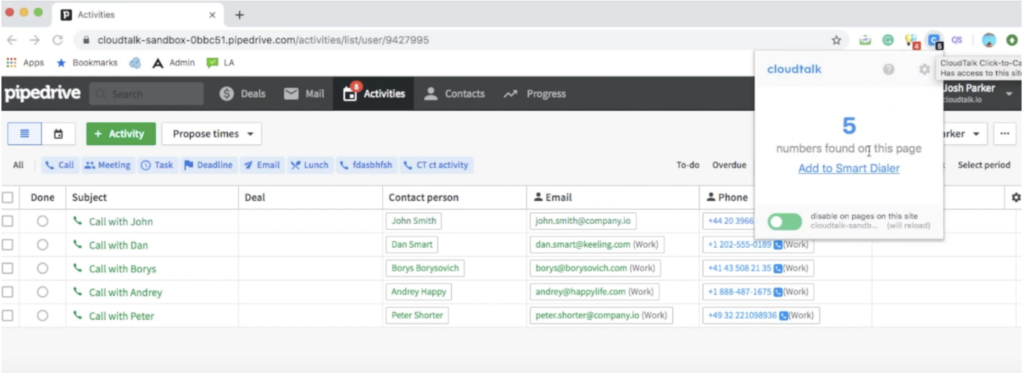The height and width of the screenshot is (373, 1024).
Task: Click the QS browser extension icon
Action: [x=957, y=41]
